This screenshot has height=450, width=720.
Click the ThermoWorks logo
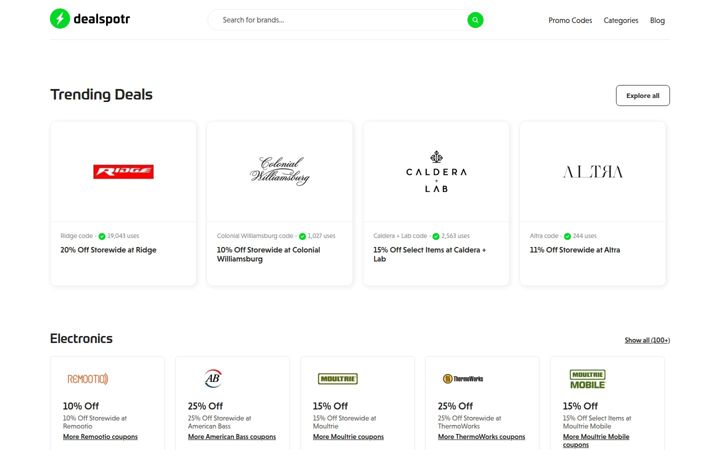coord(463,379)
